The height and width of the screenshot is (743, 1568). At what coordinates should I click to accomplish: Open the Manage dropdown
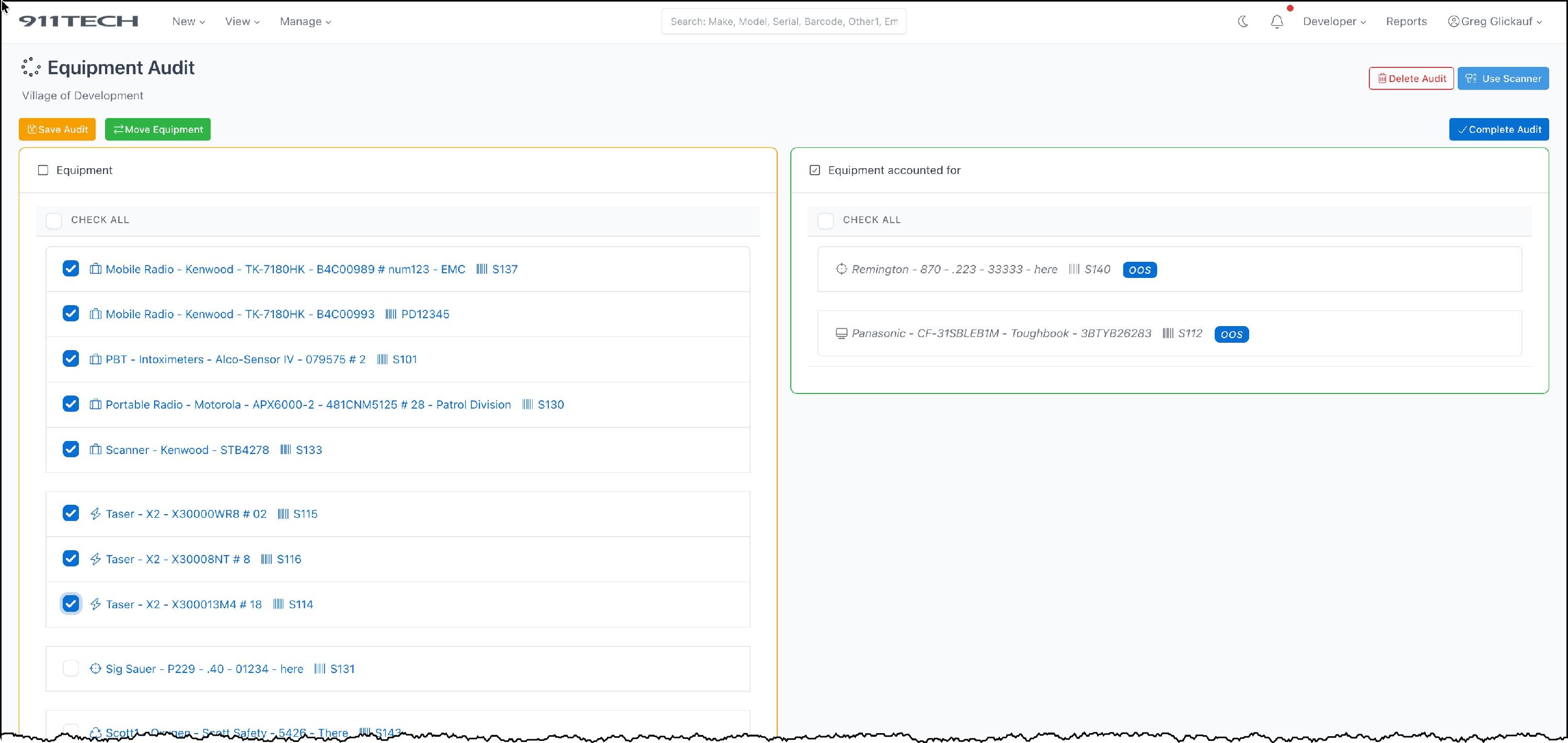click(305, 21)
